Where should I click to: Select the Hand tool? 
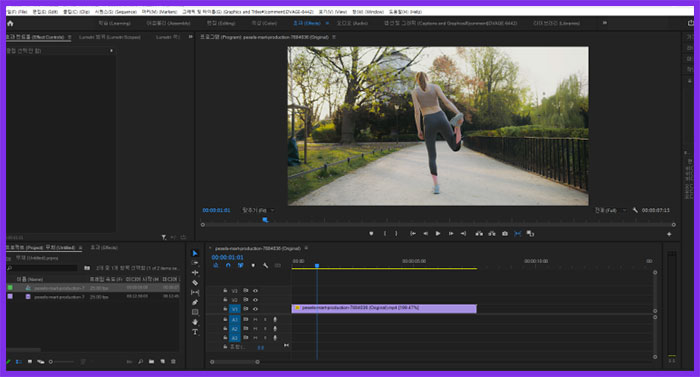pos(195,322)
